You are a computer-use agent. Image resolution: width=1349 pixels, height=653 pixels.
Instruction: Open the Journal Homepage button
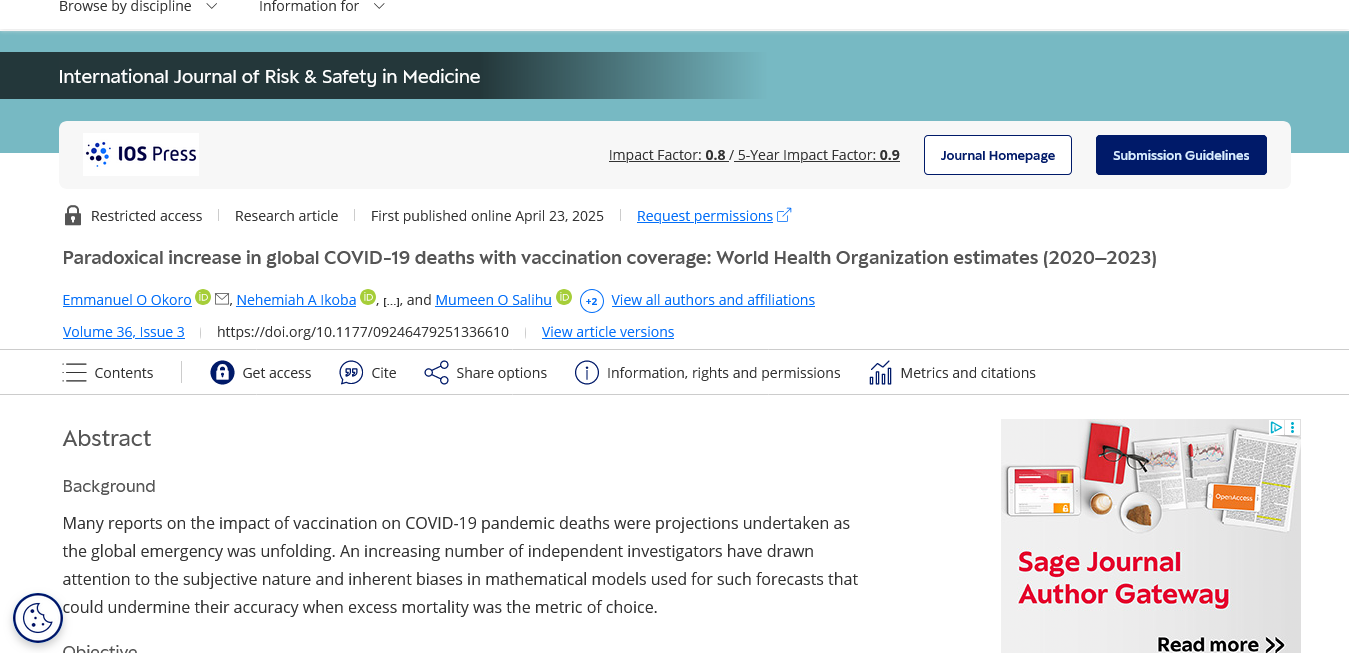click(997, 155)
